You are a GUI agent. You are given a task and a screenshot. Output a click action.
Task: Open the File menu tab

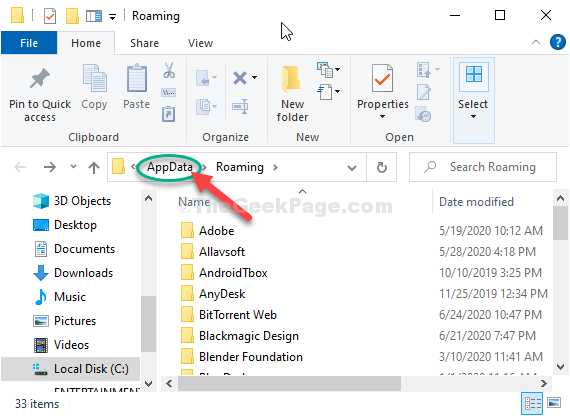(x=29, y=43)
